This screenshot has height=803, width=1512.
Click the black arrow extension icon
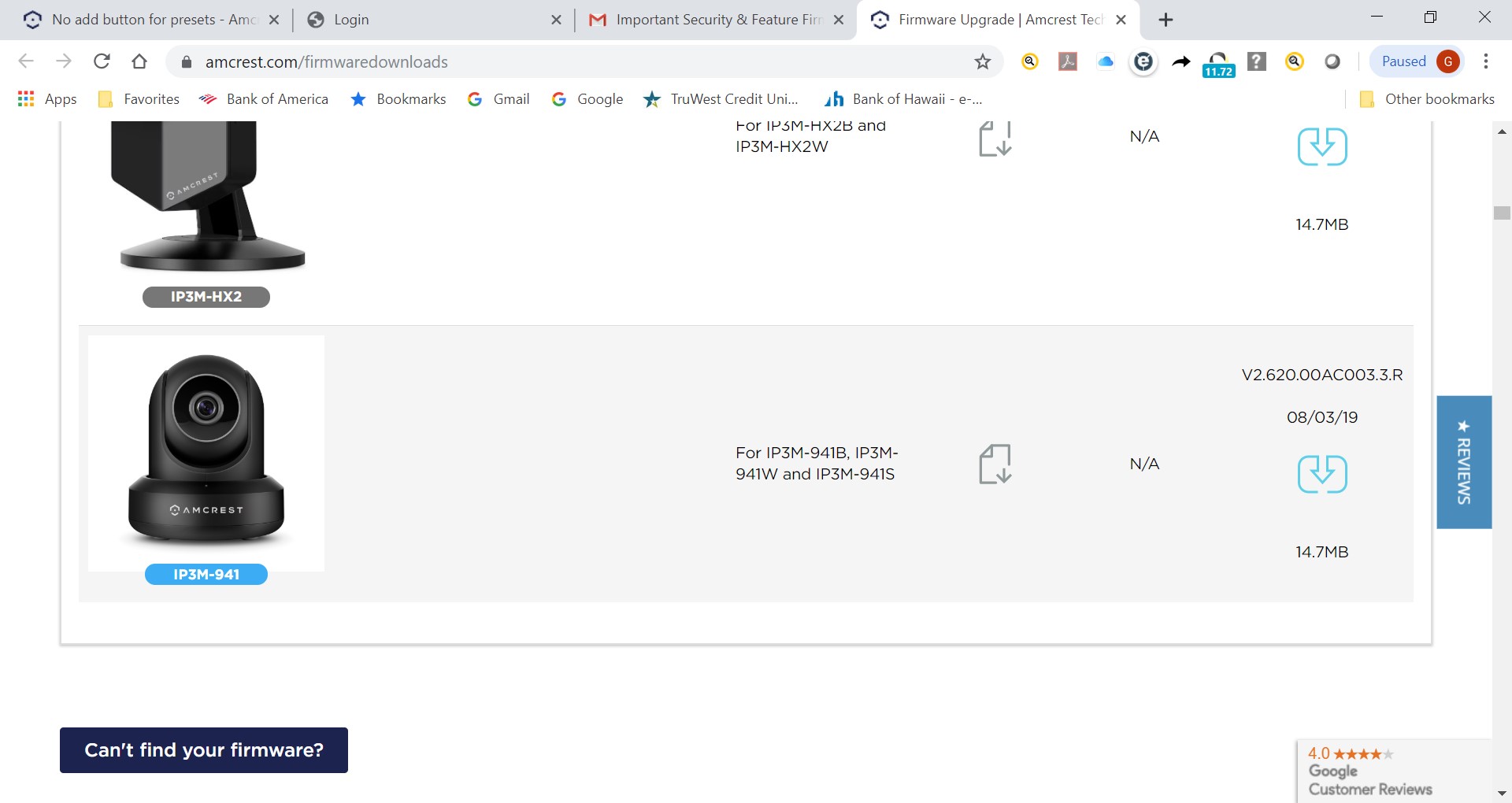[x=1181, y=61]
